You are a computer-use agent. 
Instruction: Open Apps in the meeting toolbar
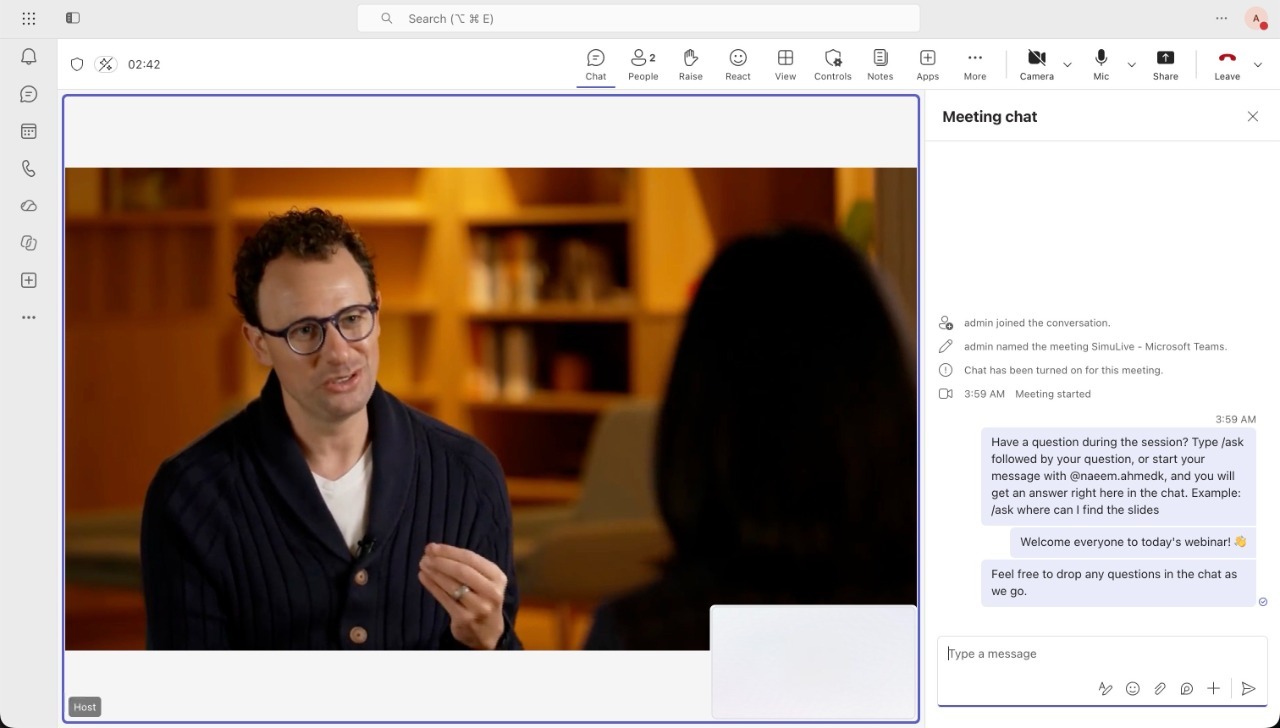point(927,64)
